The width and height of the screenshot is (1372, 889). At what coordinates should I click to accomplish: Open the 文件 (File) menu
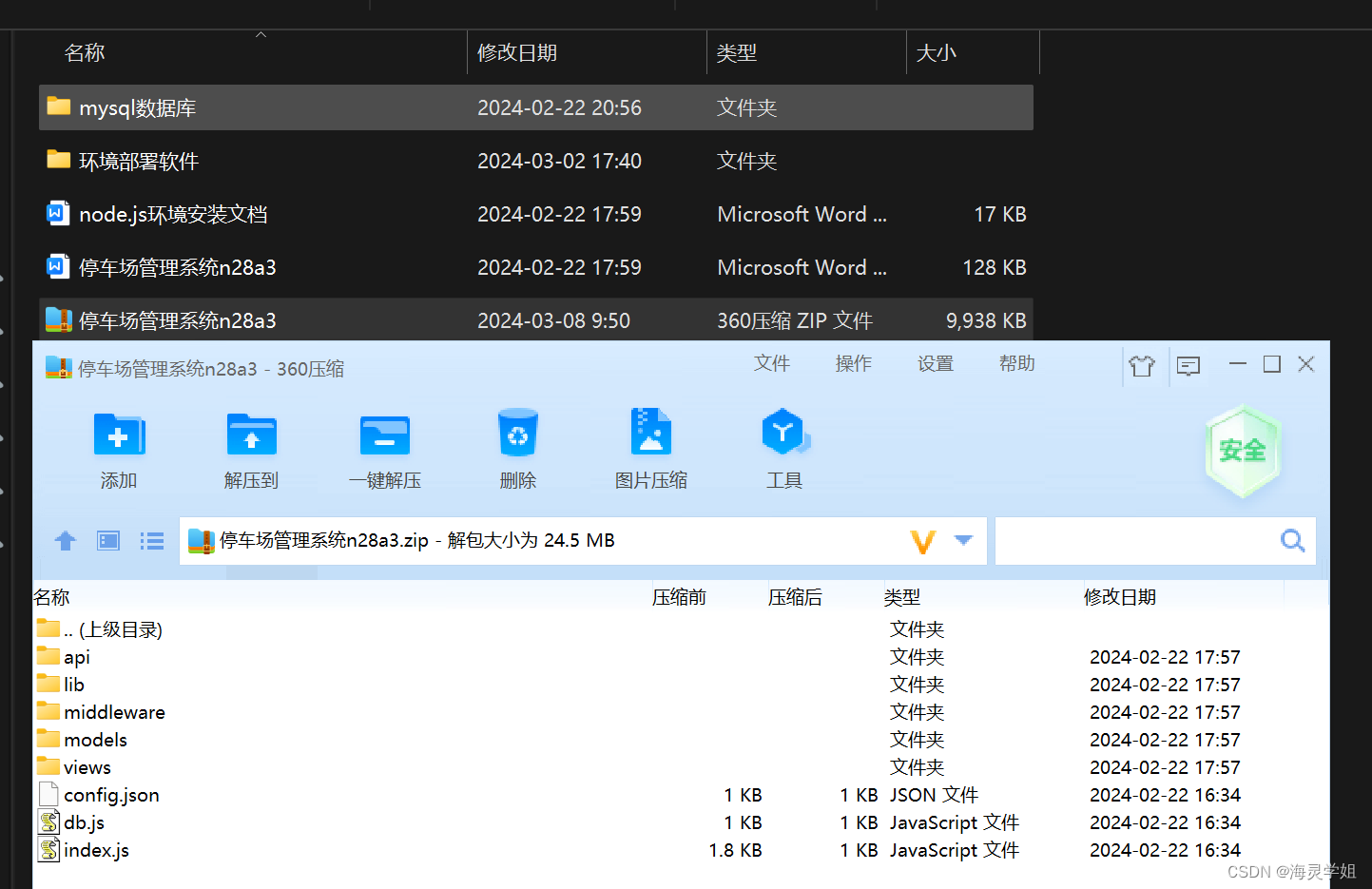(771, 363)
